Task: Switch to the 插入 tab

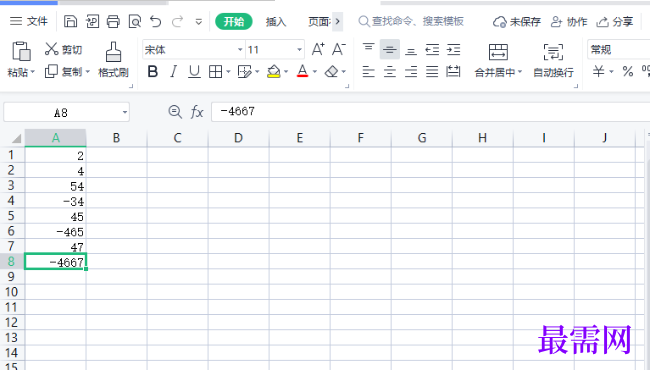Action: pos(276,22)
